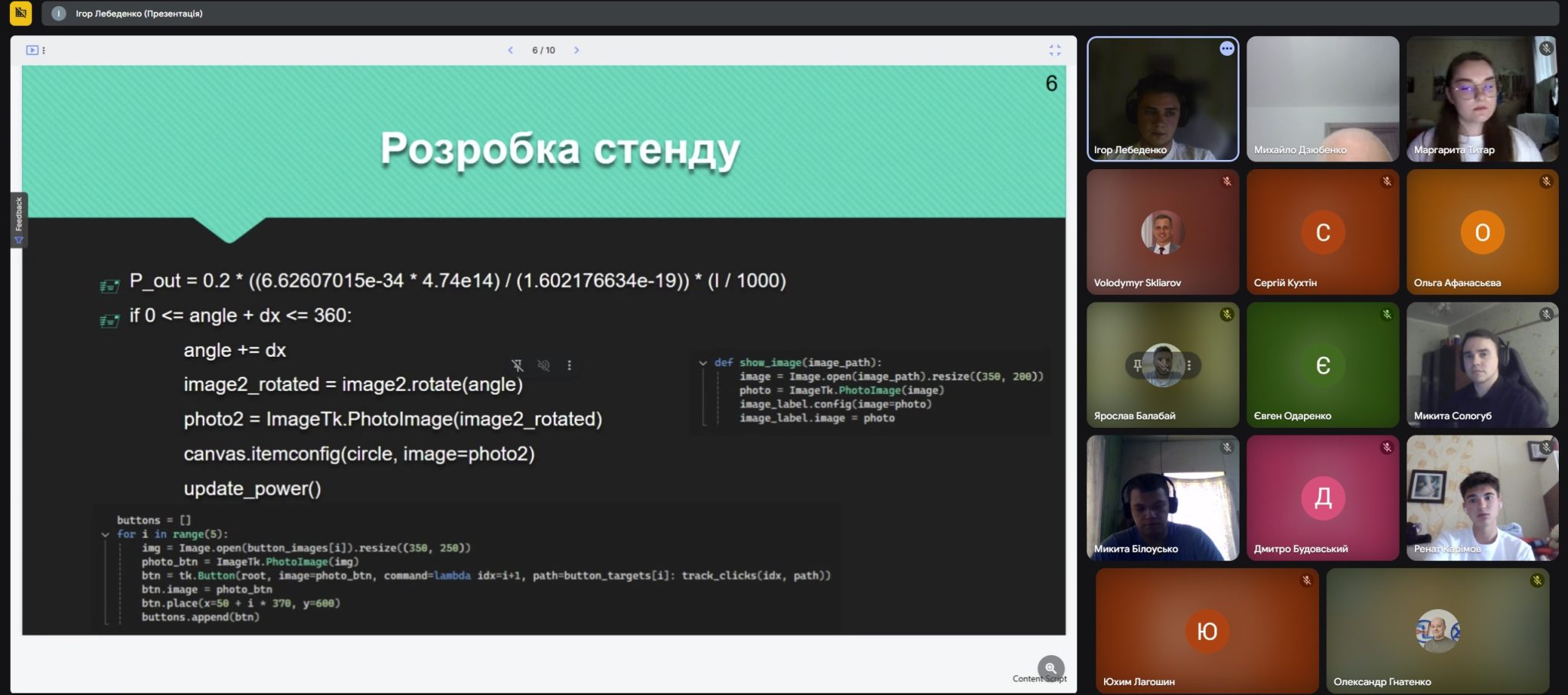Start slideshow with the play icon
Screen dimensions: 1568x695
pos(32,51)
